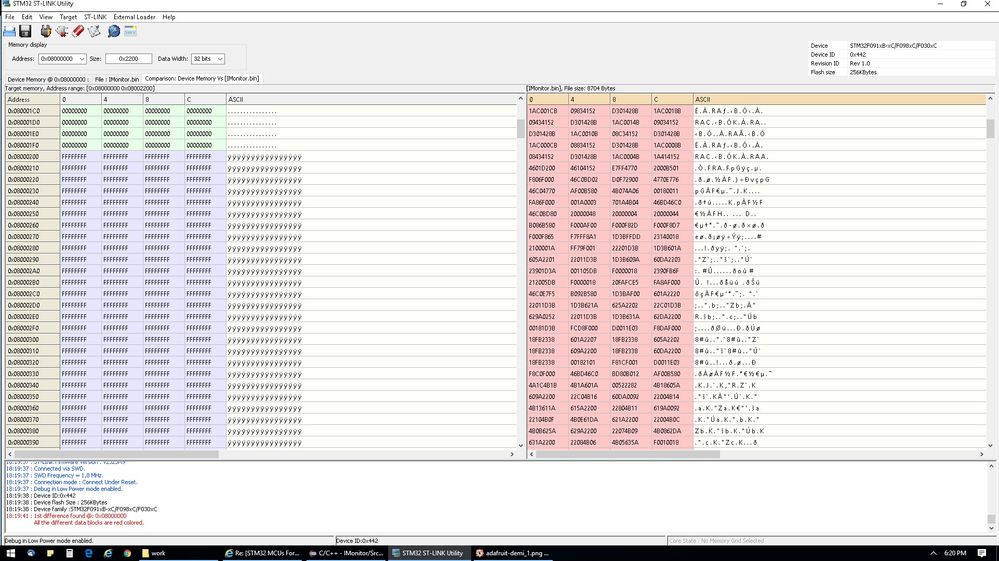This screenshot has width=999, height=561.
Task: Switch to C/C++ - IMonitor/Src taskbar window
Action: pyautogui.click(x=345, y=553)
